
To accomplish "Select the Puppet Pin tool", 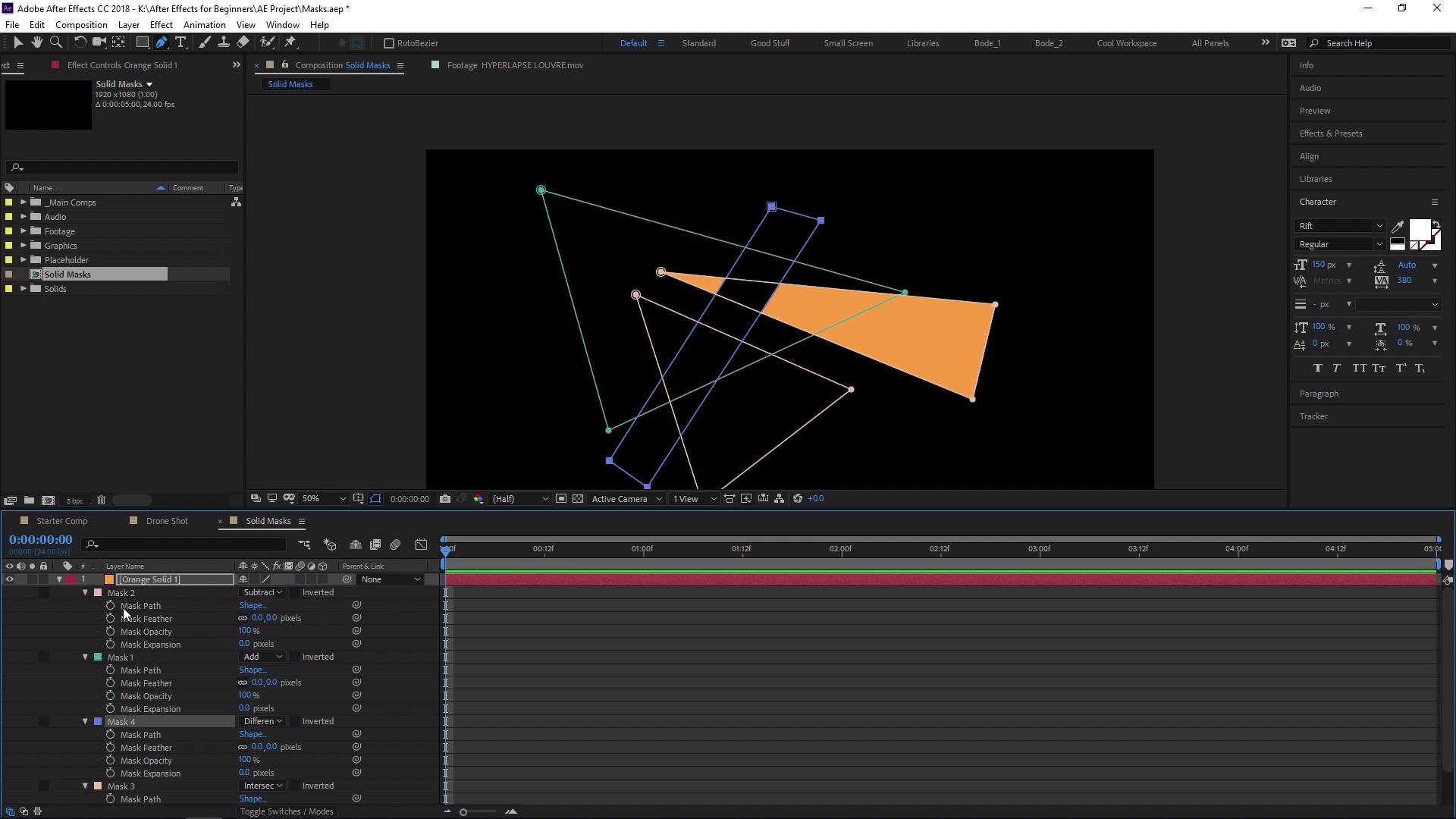I will coord(290,42).
